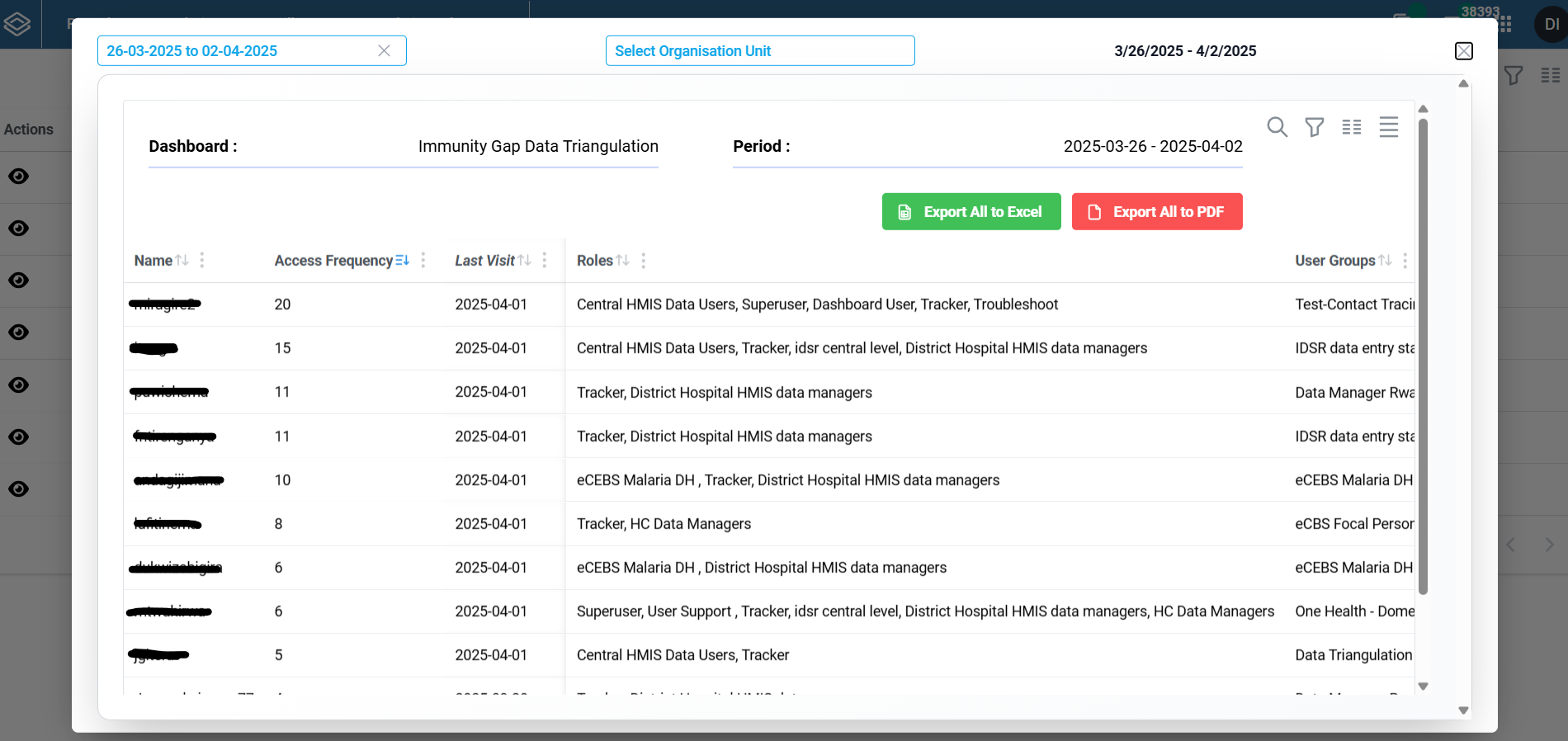Screen dimensions: 1568x741
Task: Click the bottommost eye icon under Actions
Action: (x=19, y=489)
